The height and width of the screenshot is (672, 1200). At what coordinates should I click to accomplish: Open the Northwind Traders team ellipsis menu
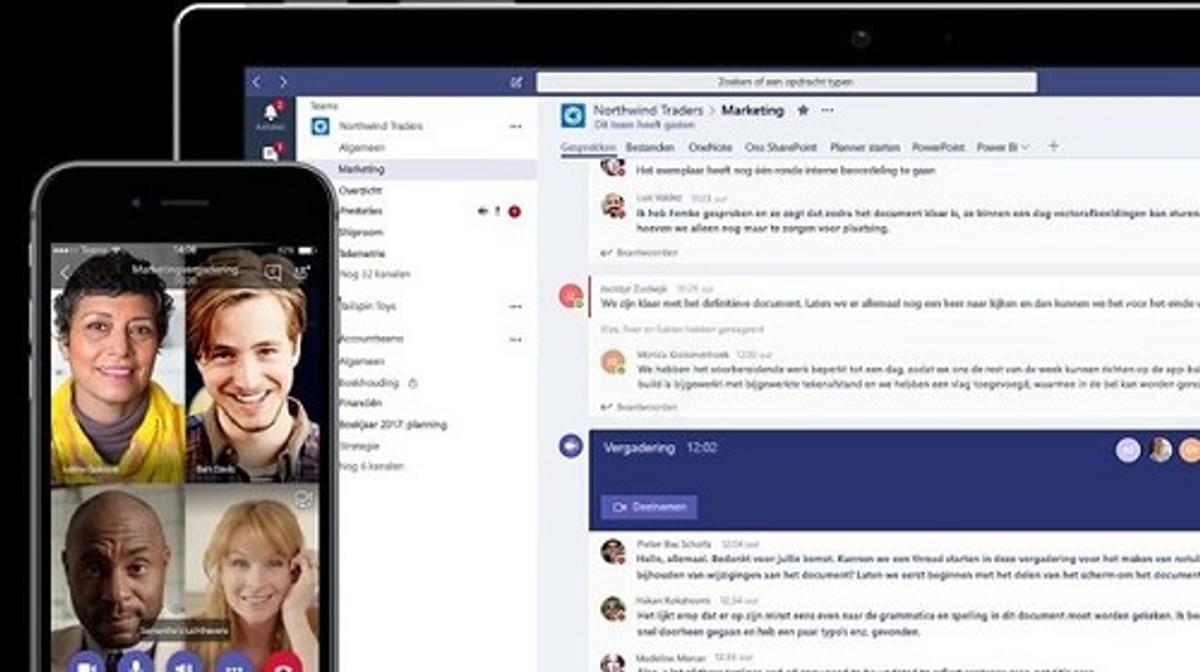click(x=515, y=127)
